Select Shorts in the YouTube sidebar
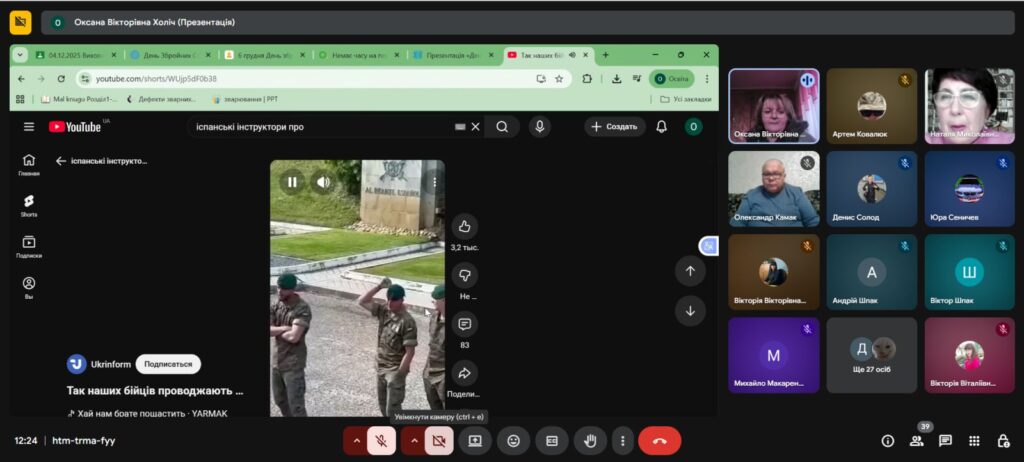The width and height of the screenshot is (1024, 462). pos(29,205)
